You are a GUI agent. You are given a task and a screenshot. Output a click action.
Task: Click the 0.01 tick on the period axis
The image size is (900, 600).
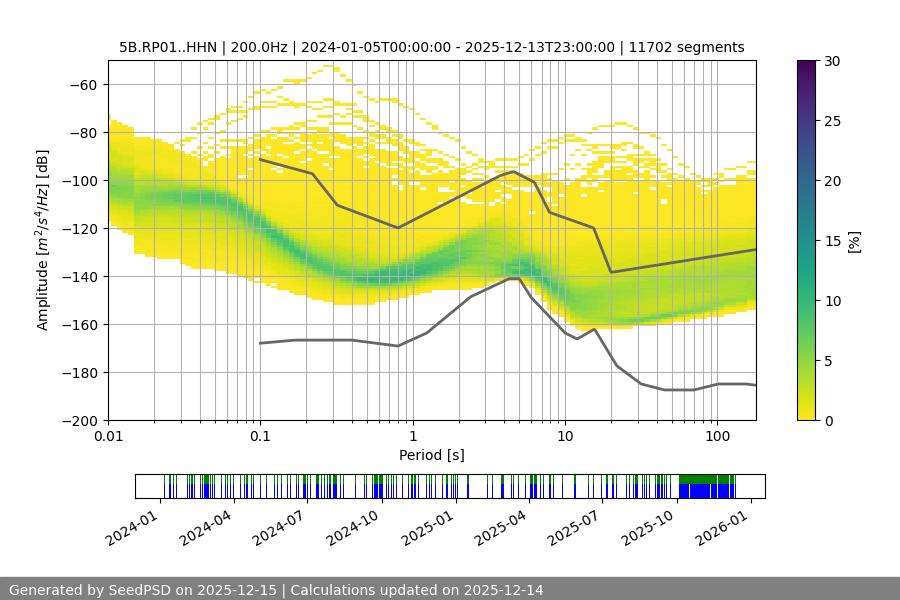click(x=108, y=436)
